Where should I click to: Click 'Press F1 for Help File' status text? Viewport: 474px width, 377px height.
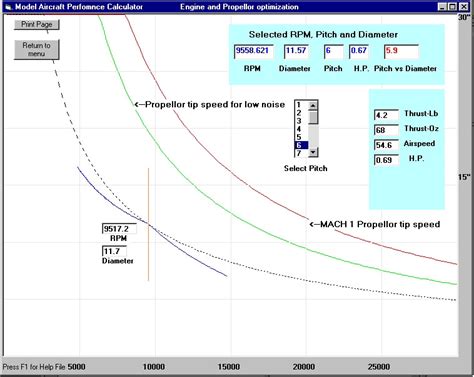pyautogui.click(x=34, y=367)
